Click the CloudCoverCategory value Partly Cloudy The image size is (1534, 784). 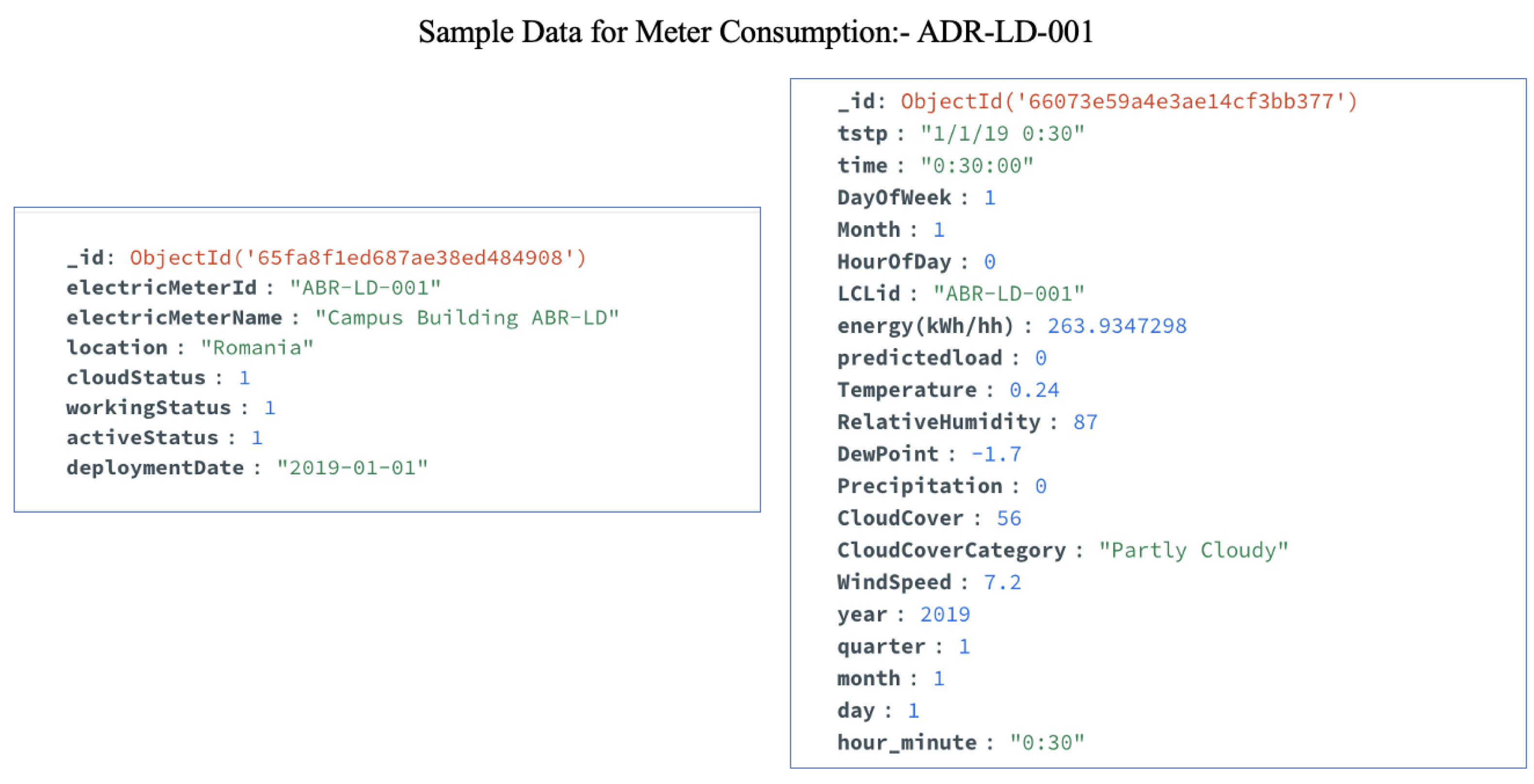point(1193,550)
